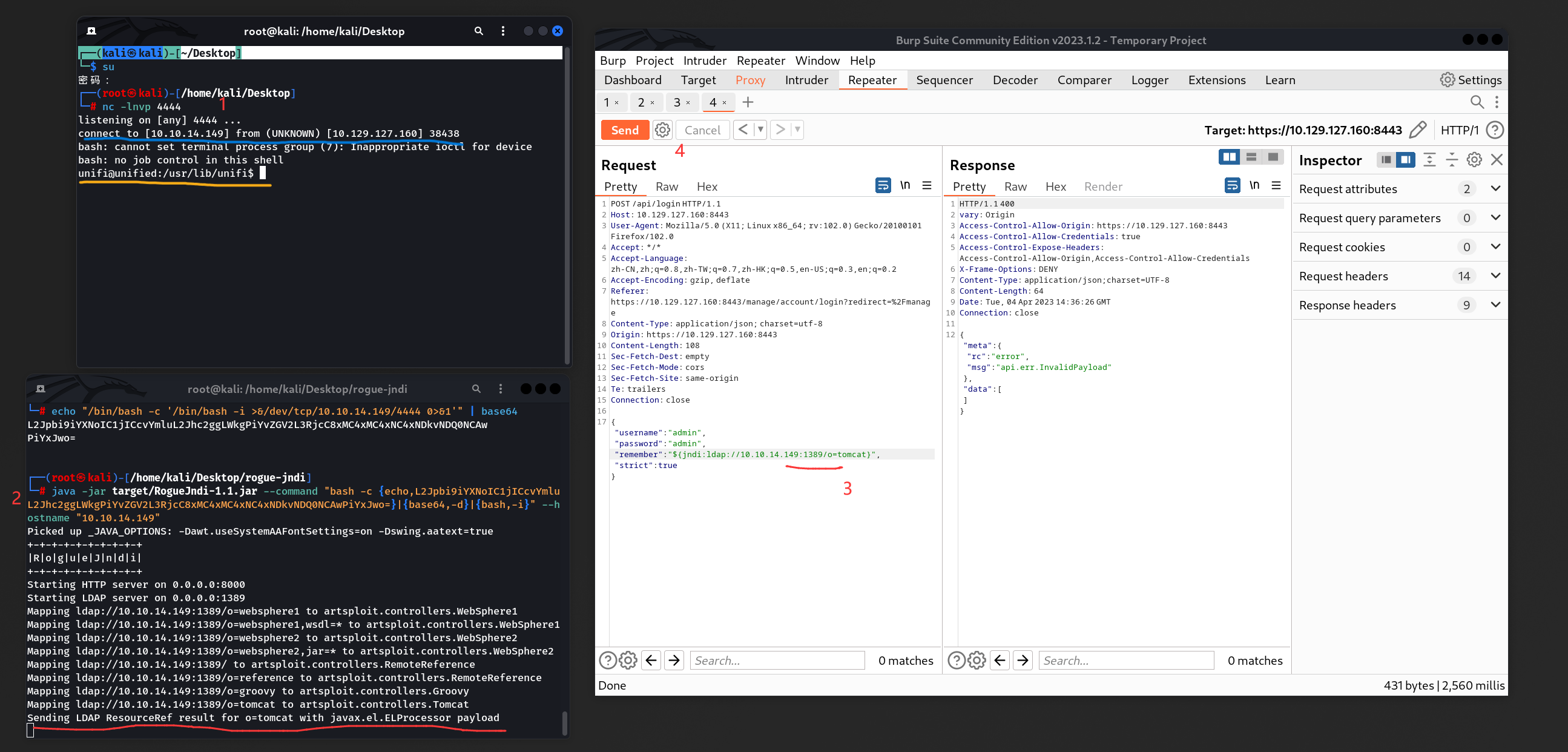Screen dimensions: 1568x752
Task: Click the Request pane search field
Action: (x=777, y=660)
